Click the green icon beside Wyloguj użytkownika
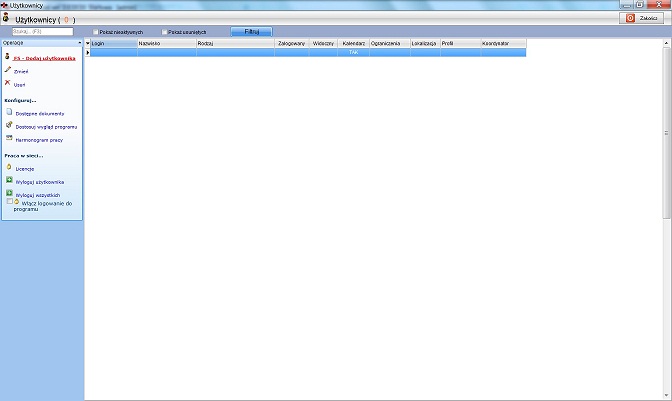Image resolution: width=672 pixels, height=401 pixels. [9, 180]
